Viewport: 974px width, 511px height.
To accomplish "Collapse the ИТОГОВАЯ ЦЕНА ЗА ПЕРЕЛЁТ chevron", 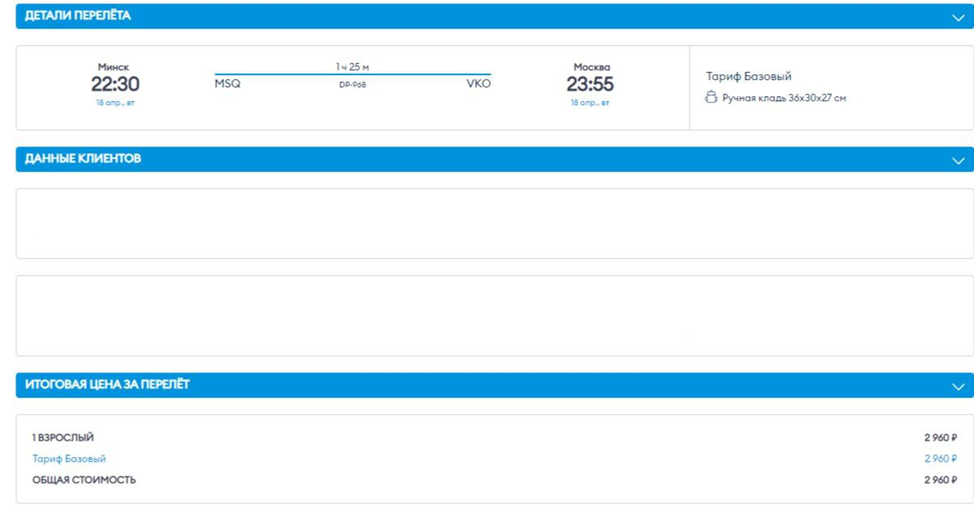I will [958, 387].
